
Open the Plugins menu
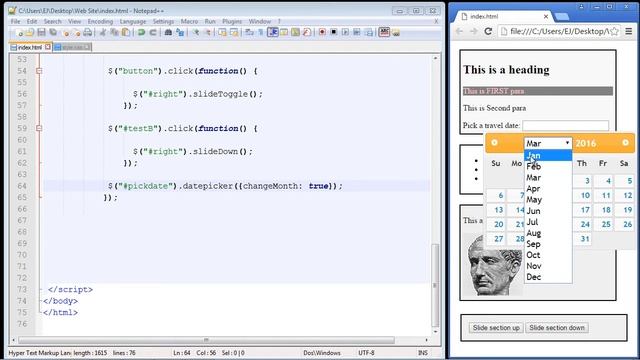(232, 21)
